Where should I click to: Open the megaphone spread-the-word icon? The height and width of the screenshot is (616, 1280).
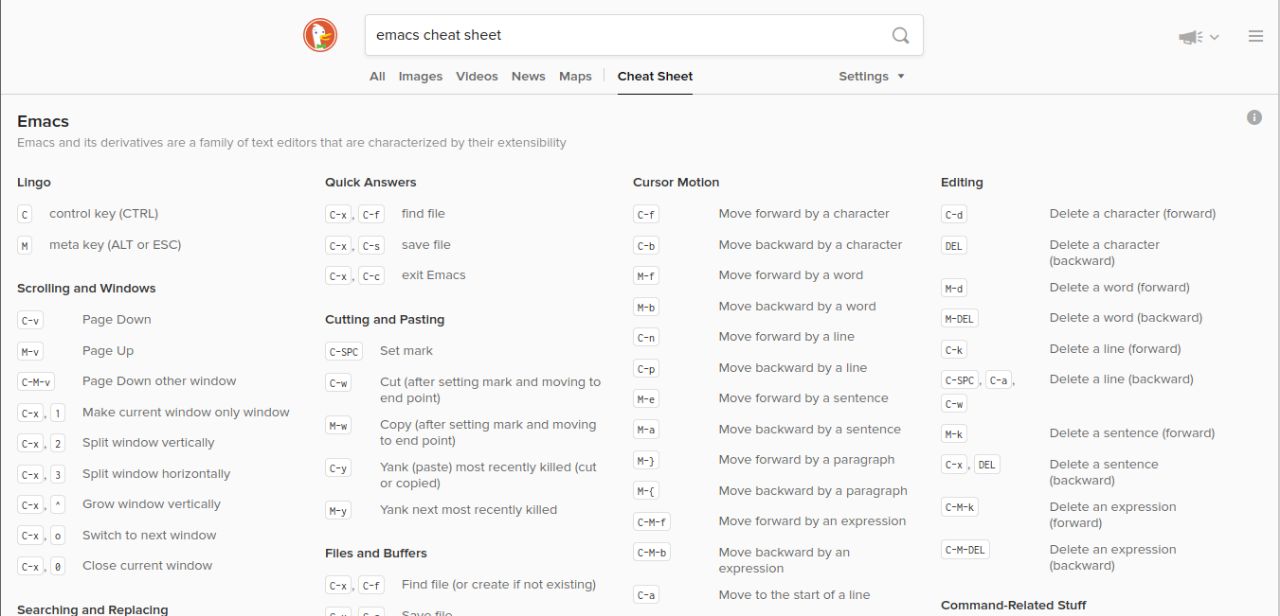pos(1190,37)
